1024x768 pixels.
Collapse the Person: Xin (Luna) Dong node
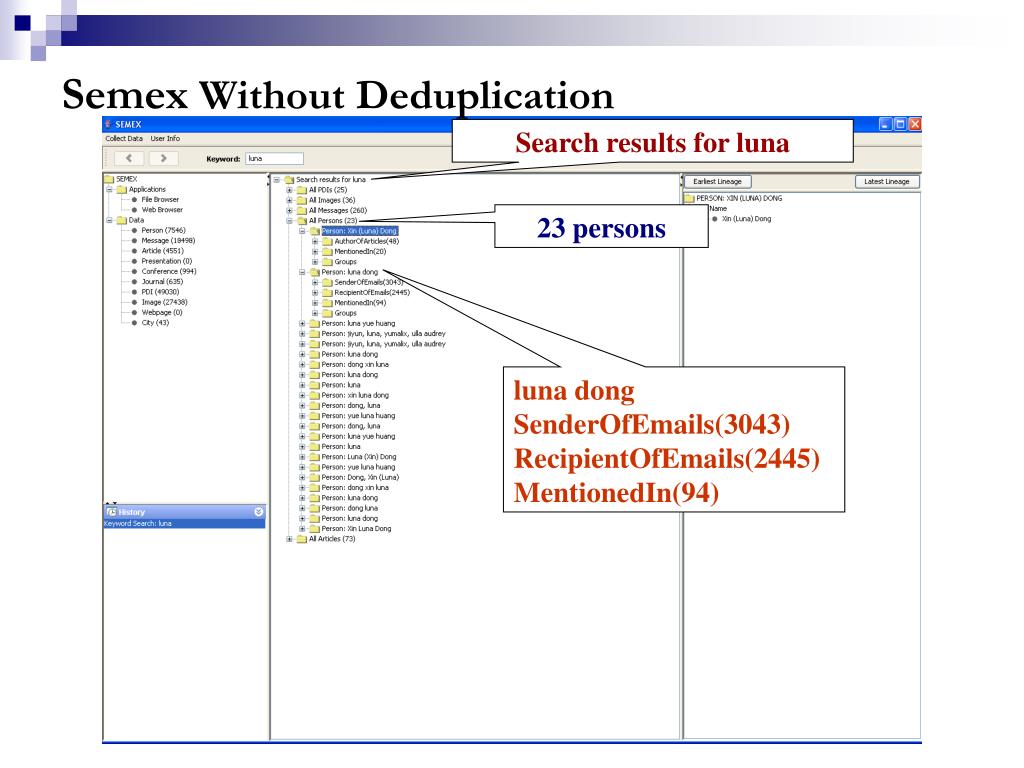[302, 231]
